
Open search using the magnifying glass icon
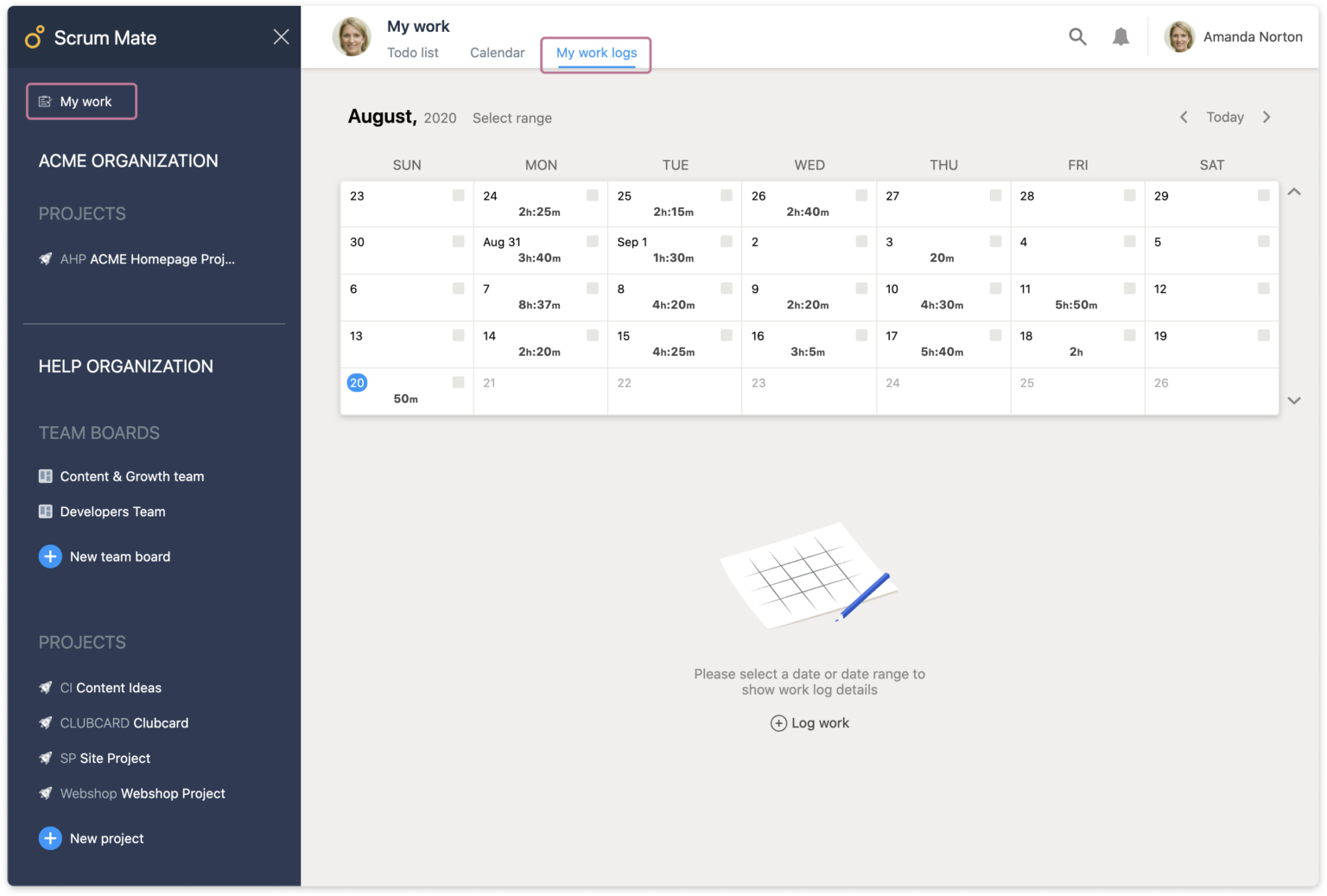click(x=1077, y=37)
